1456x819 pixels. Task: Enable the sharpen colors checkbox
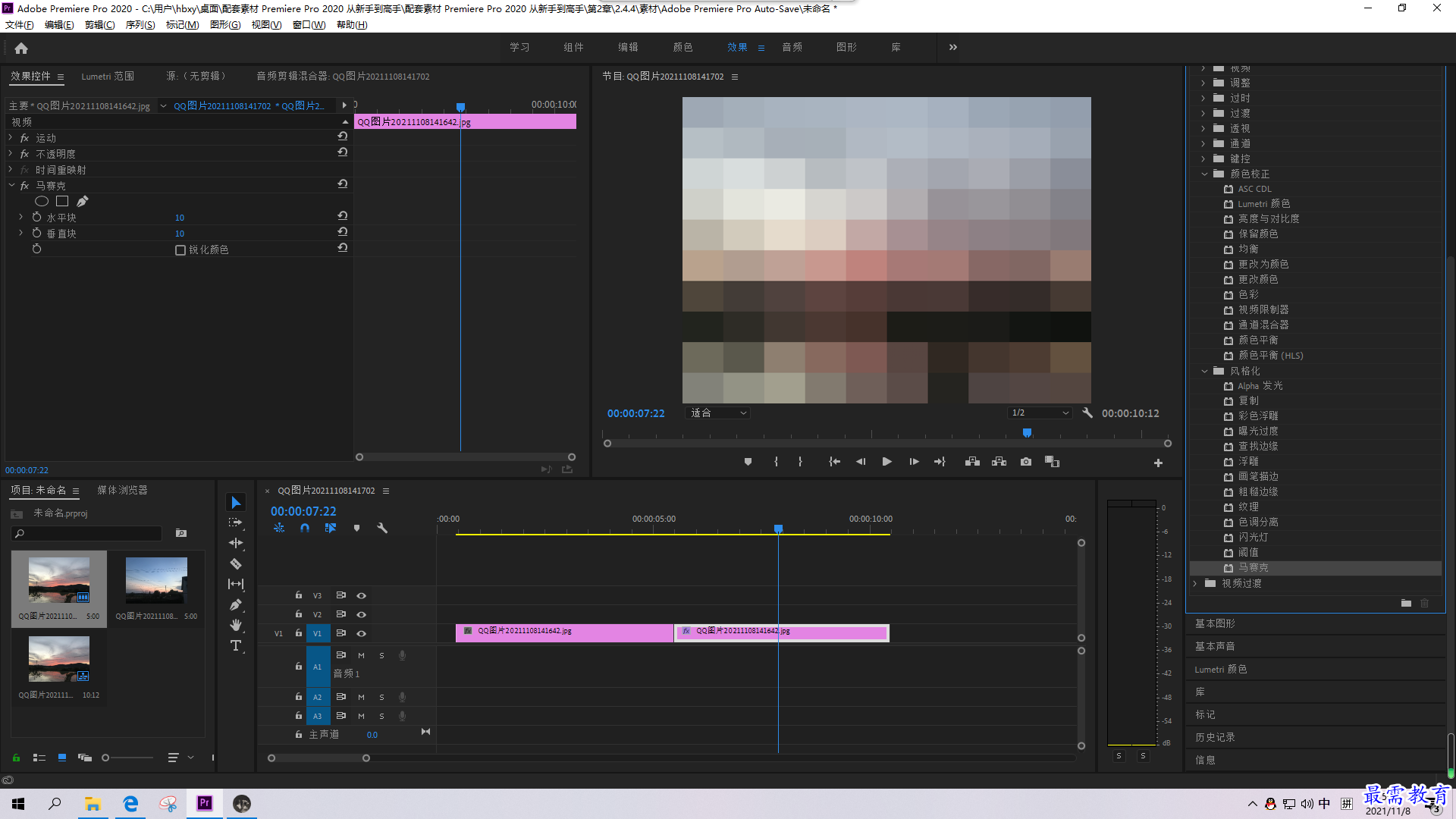[x=180, y=250]
